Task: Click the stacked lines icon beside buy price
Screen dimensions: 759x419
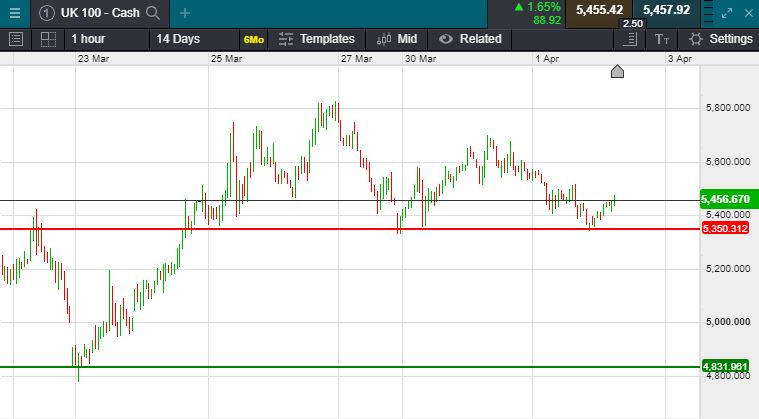Action: click(708, 13)
